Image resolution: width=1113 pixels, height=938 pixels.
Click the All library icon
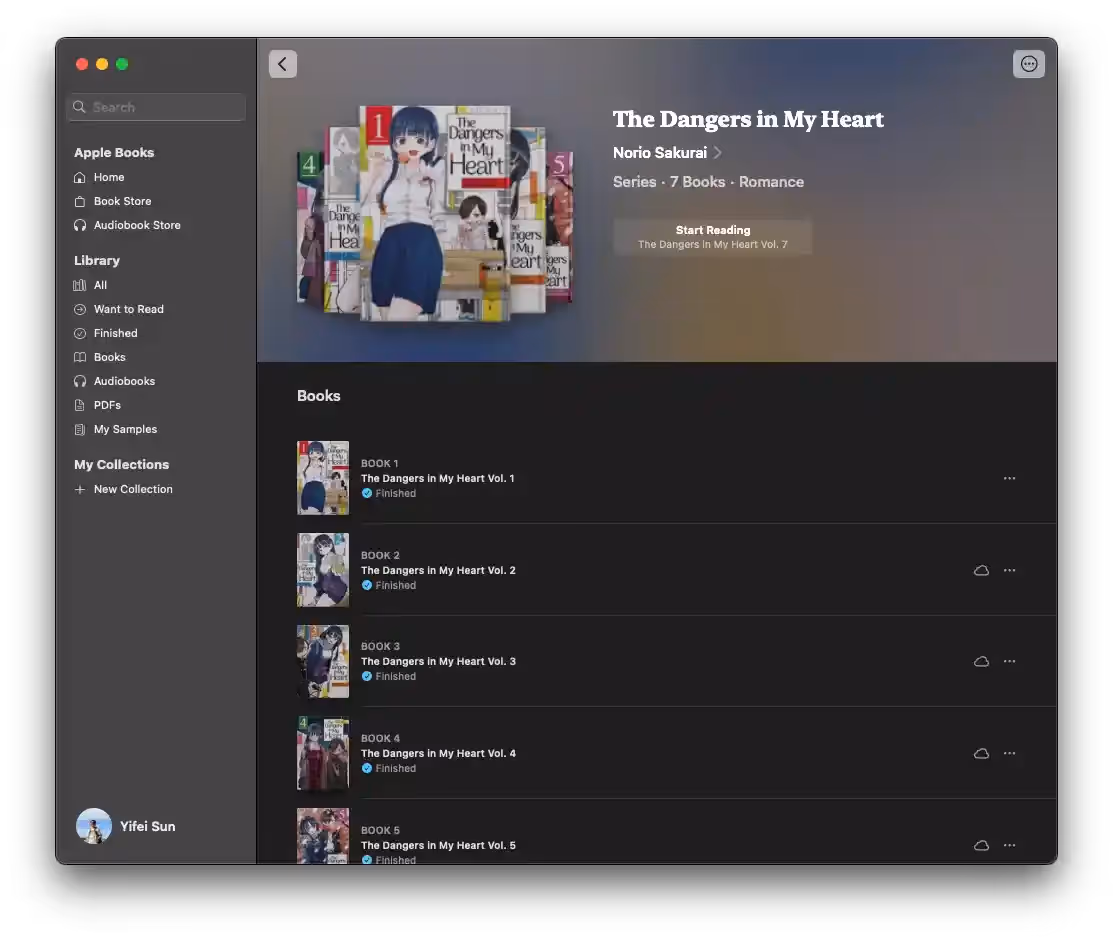pos(80,285)
